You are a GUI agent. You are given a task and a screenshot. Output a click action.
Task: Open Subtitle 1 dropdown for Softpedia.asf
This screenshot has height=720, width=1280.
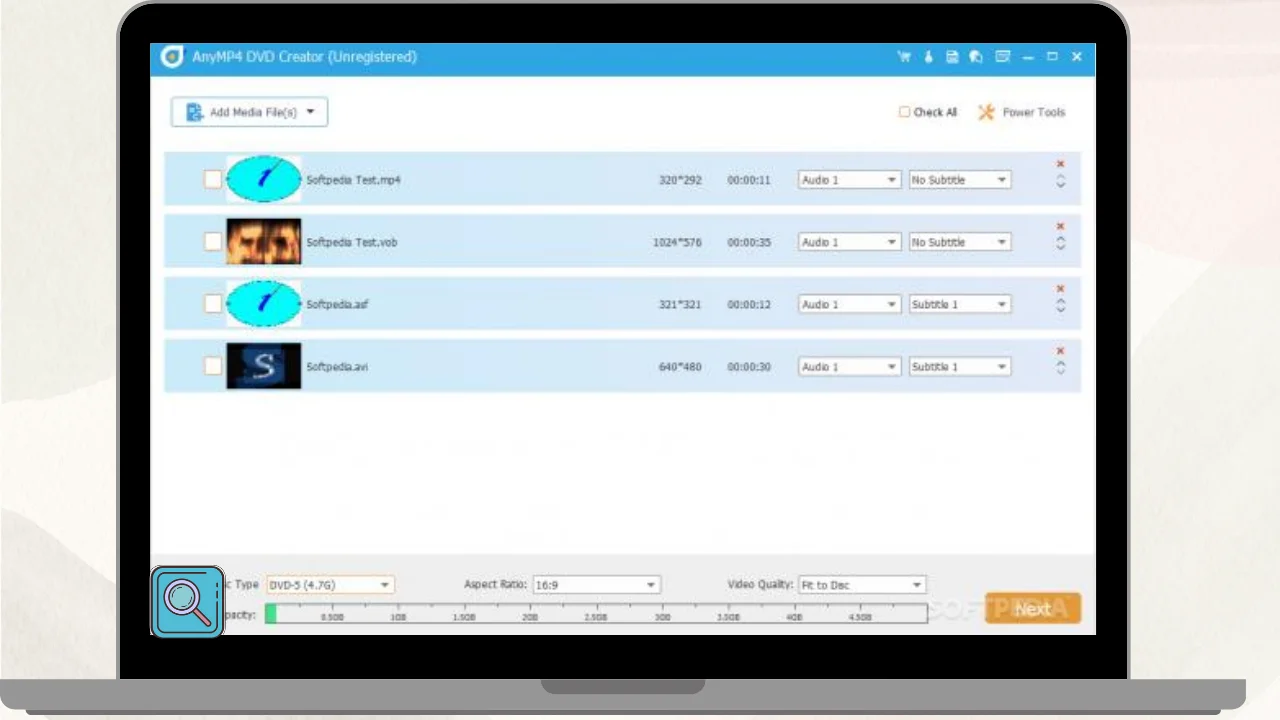(959, 304)
